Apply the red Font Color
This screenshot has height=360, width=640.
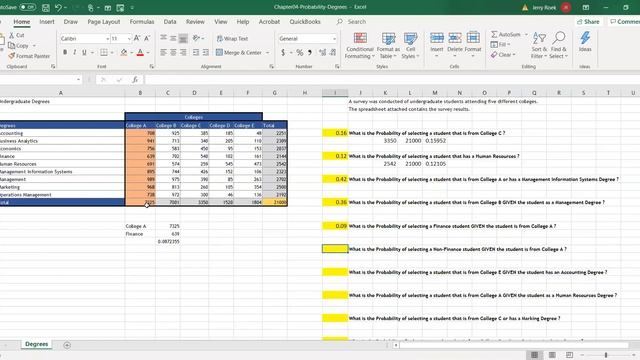(140, 52)
